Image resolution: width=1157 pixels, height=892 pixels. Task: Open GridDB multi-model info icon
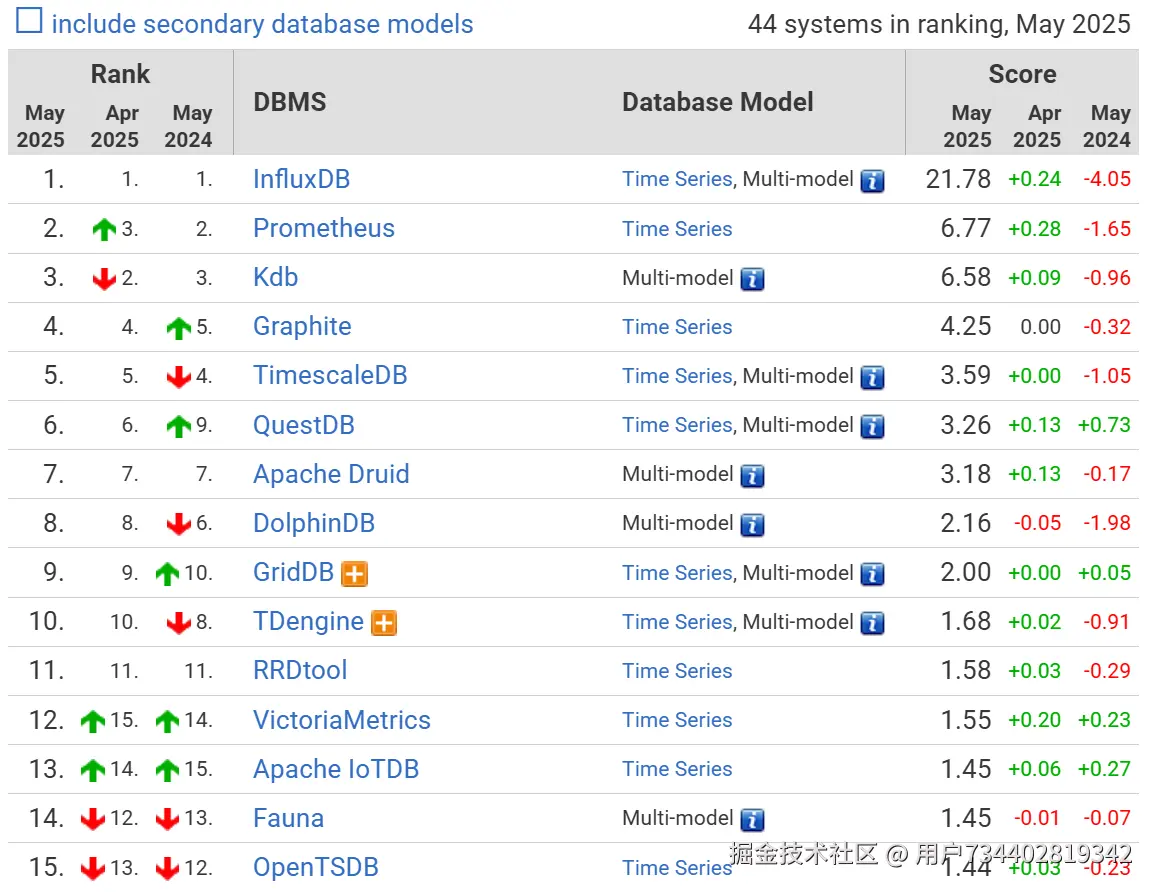(x=872, y=574)
